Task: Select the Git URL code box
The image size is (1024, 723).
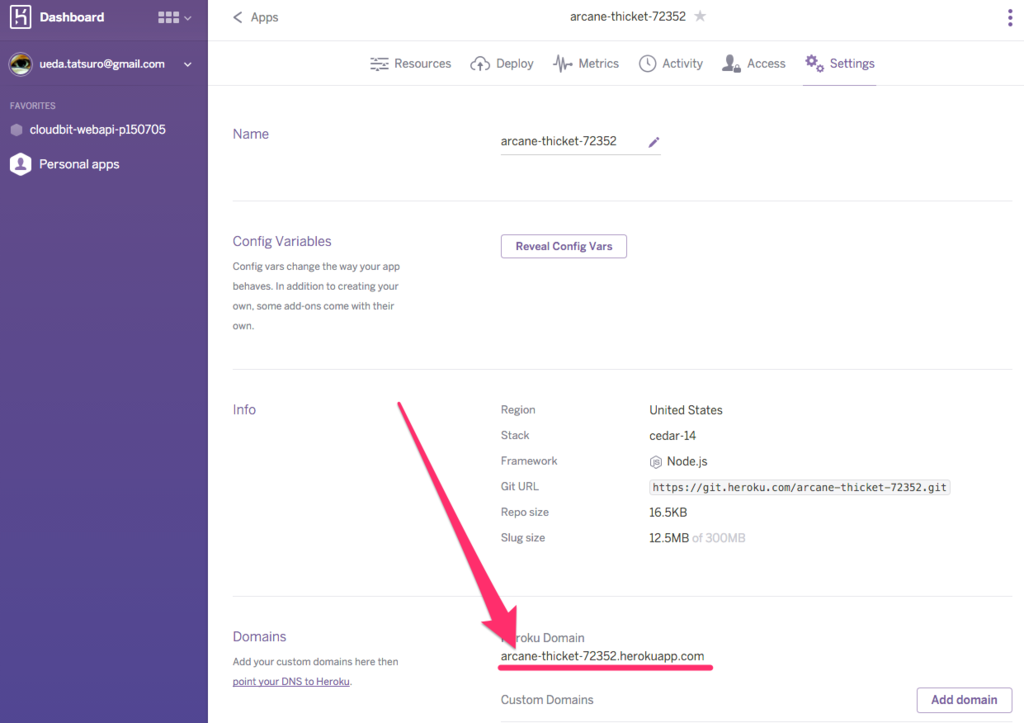Action: [799, 487]
